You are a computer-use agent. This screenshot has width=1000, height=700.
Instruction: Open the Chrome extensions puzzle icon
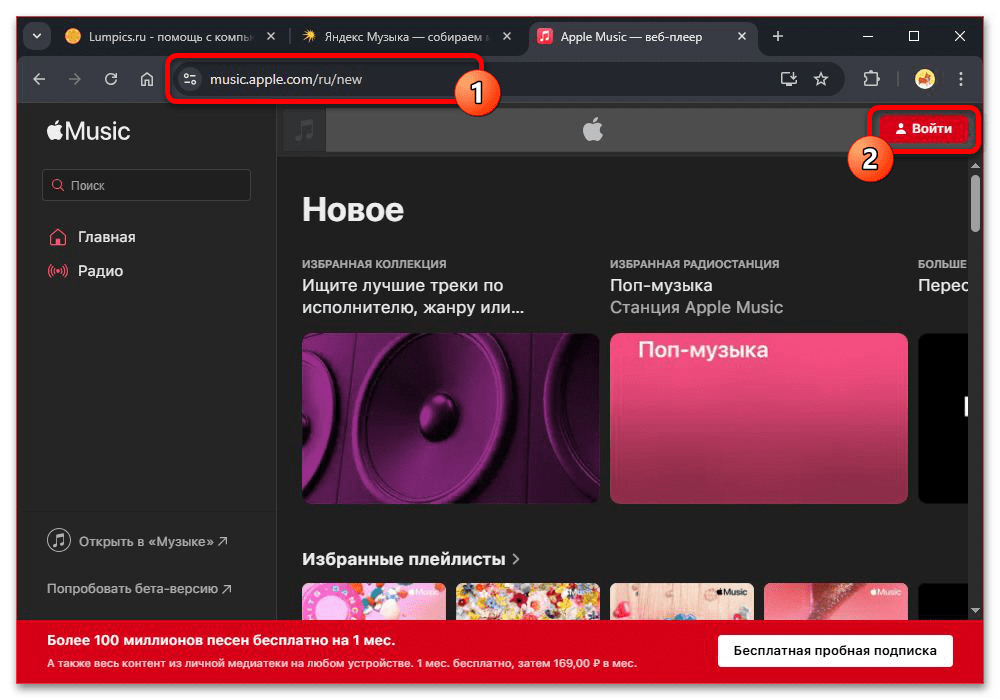pyautogui.click(x=872, y=79)
